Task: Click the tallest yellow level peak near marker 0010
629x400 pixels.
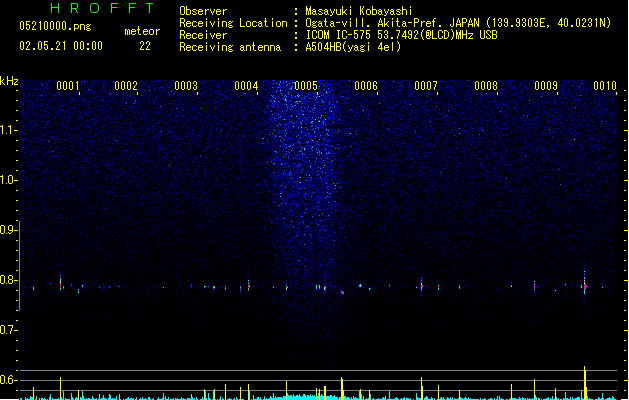Action: point(585,382)
